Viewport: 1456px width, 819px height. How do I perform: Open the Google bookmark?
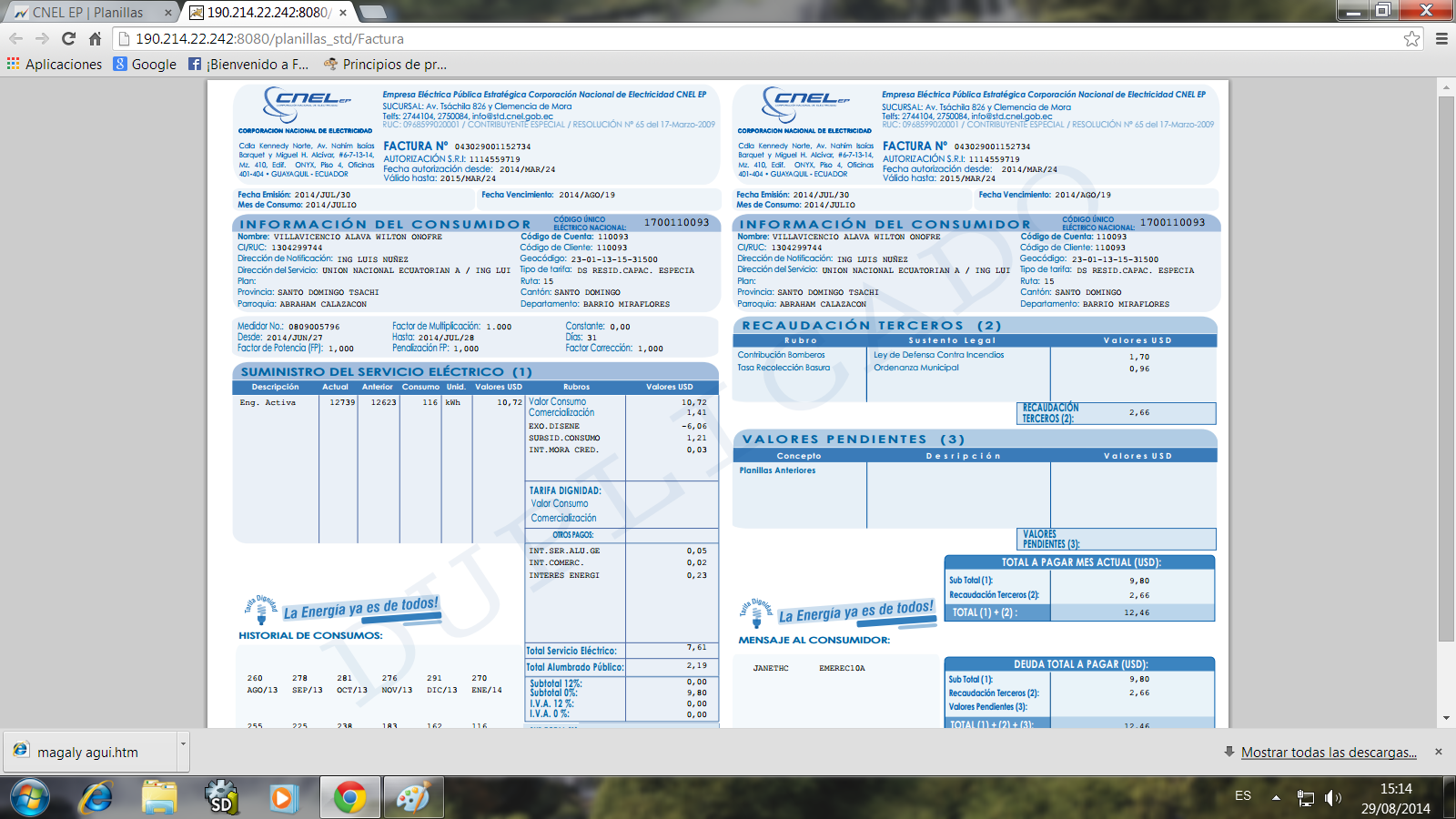coord(146,65)
